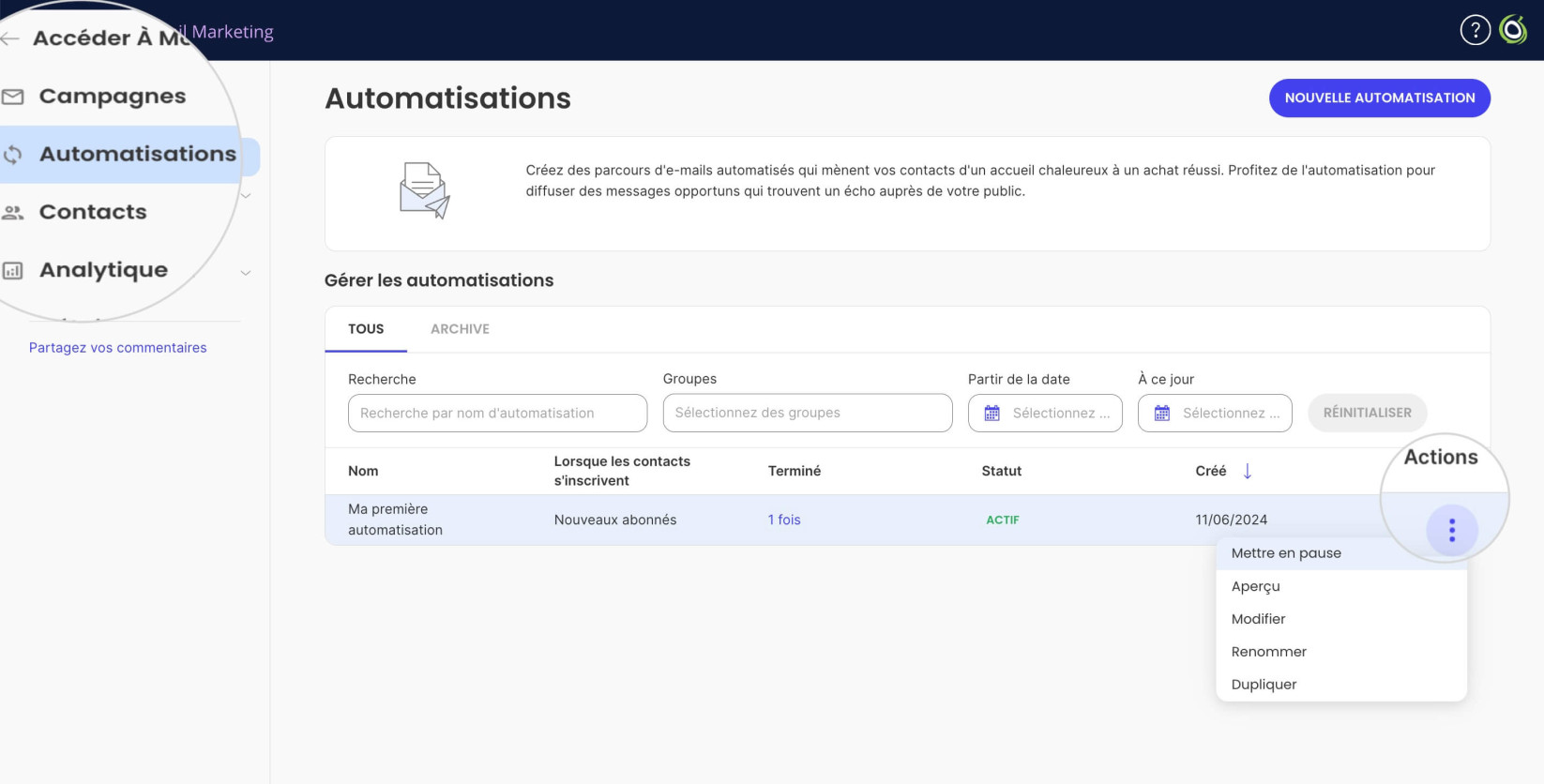Open the help question mark icon
Screen dimensions: 1544x784
1475,30
